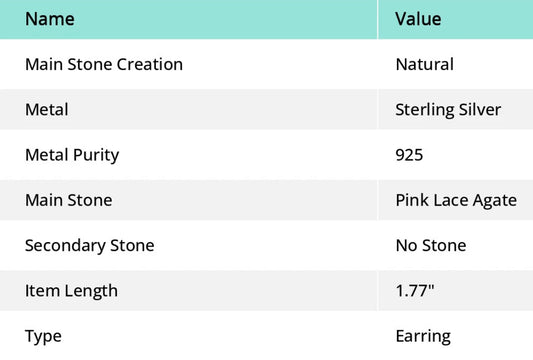Click the Item Length label
This screenshot has width=533, height=360.
tap(71, 291)
